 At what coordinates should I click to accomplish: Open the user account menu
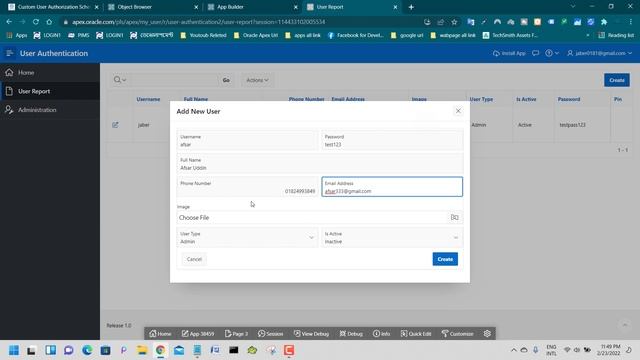[x=599, y=53]
